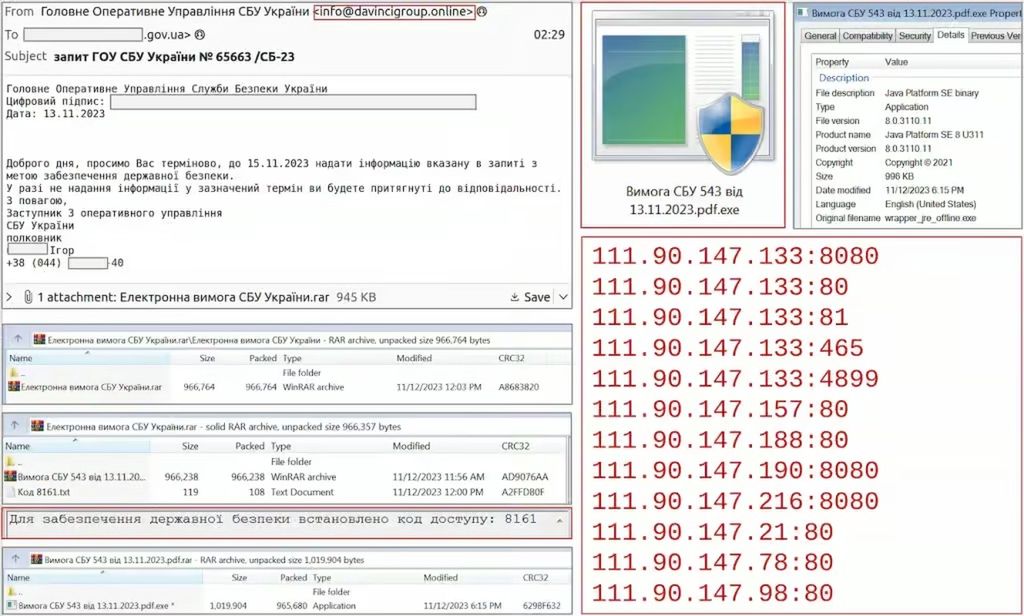Select IP address 111.90.147.98:80
Viewport: 1024px width, 616px height.
point(712,593)
